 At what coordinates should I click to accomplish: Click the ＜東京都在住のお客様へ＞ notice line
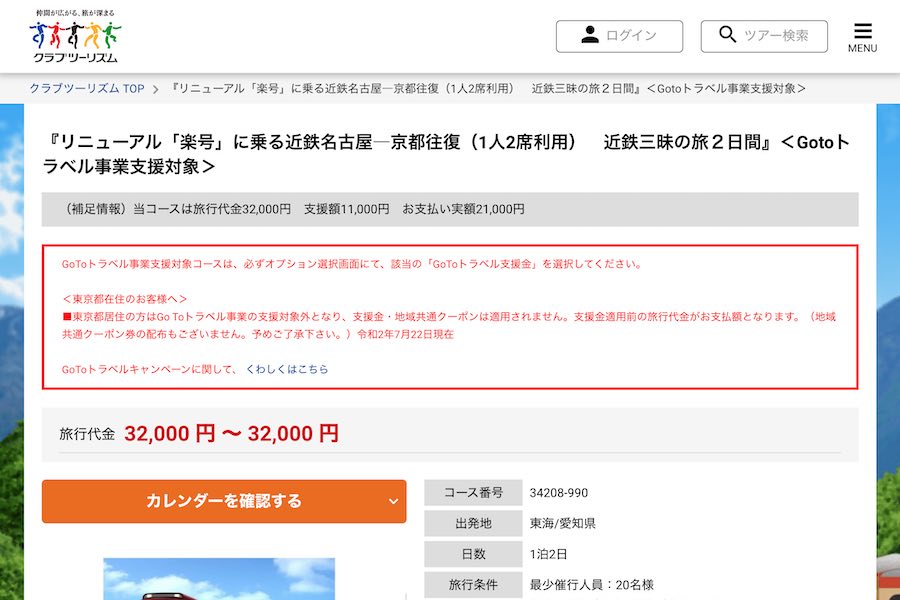click(x=125, y=299)
